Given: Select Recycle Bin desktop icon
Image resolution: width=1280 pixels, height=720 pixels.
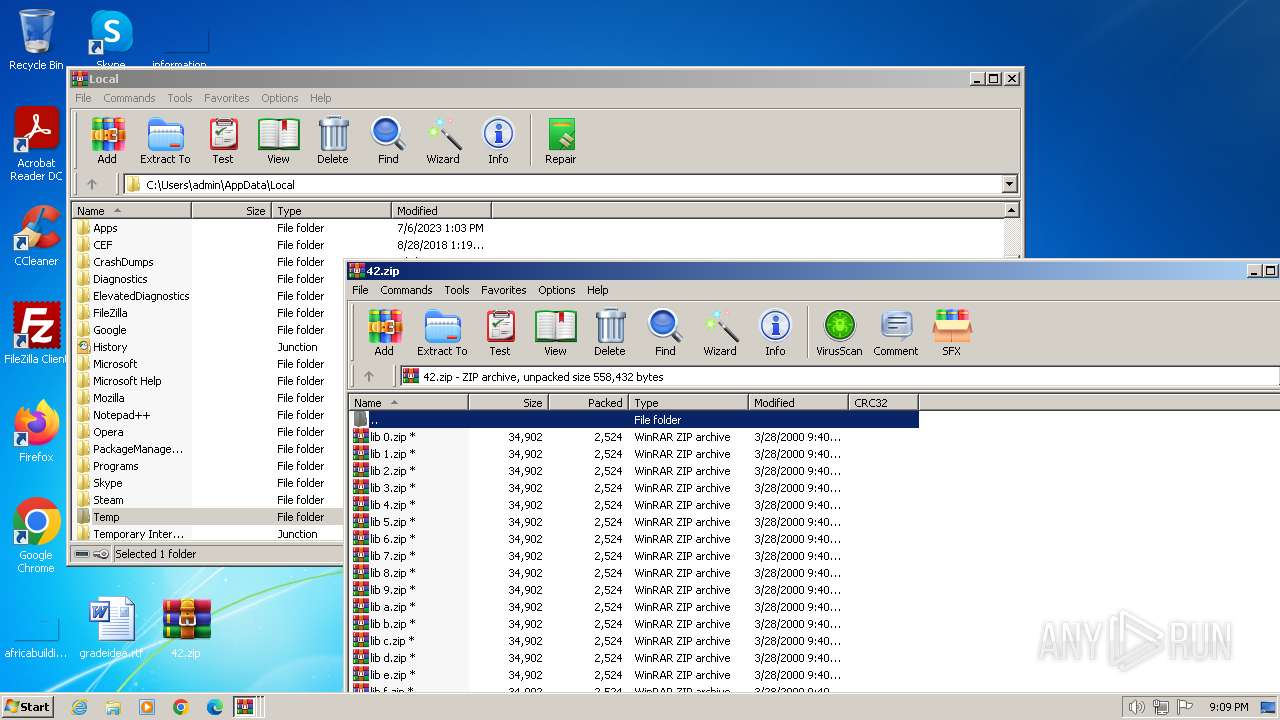Looking at the screenshot, I should (36, 40).
